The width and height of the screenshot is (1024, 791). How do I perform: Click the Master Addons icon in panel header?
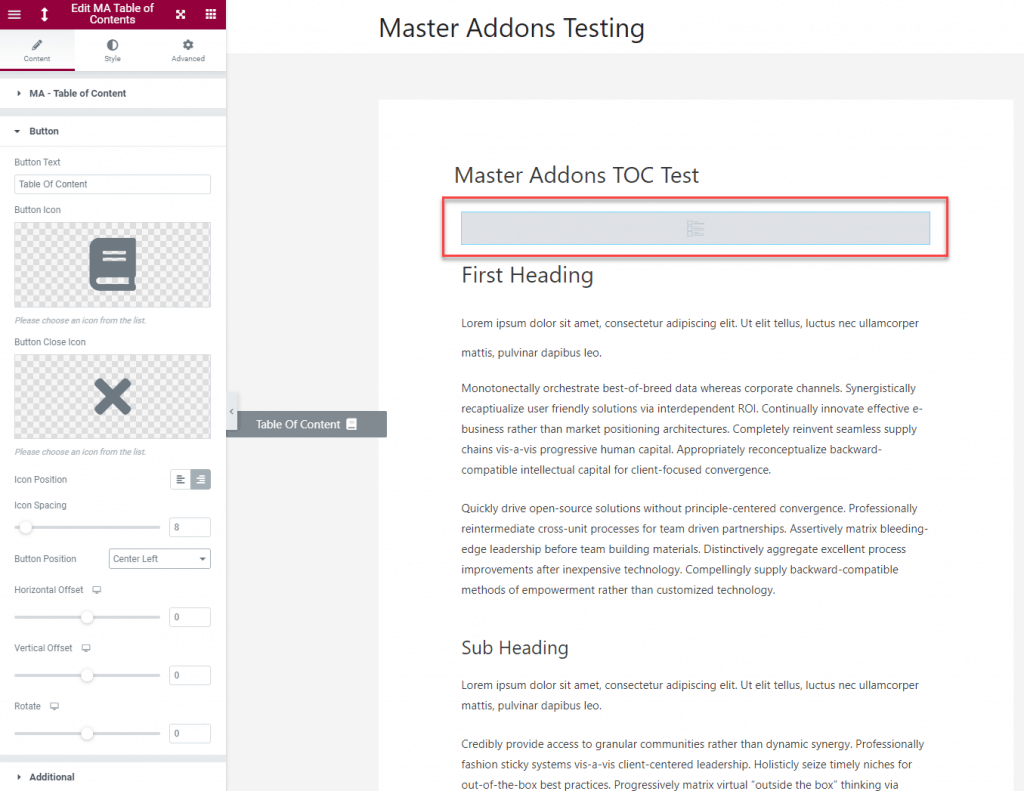(x=181, y=14)
